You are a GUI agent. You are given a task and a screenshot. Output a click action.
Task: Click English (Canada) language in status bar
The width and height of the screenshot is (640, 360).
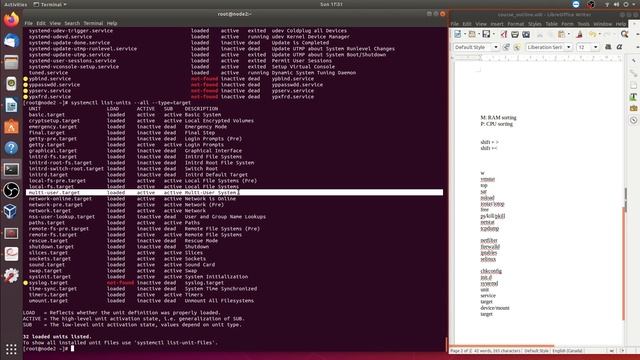pyautogui.click(x=567, y=351)
